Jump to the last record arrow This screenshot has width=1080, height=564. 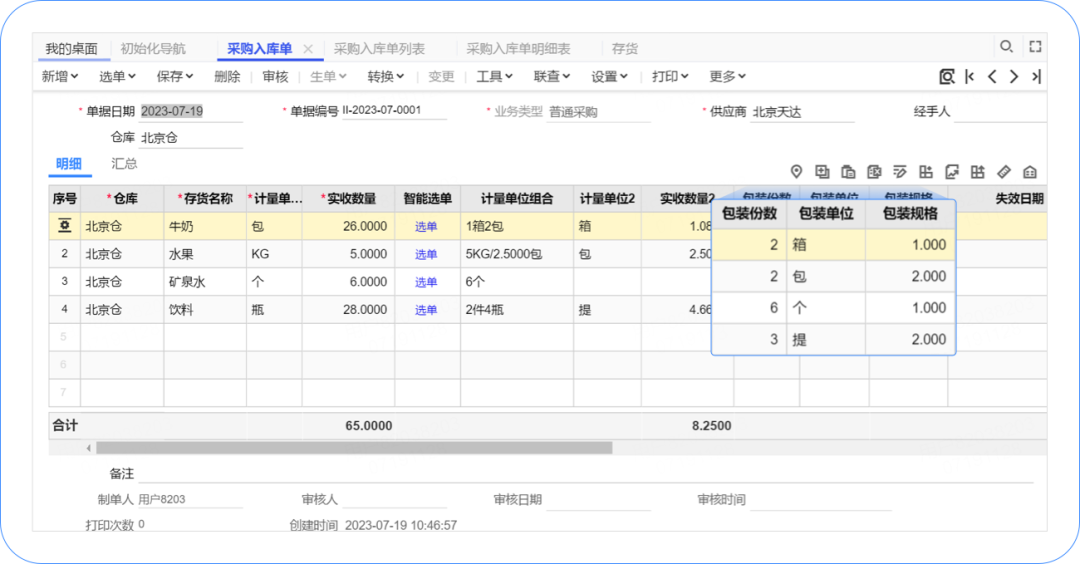(1036, 77)
